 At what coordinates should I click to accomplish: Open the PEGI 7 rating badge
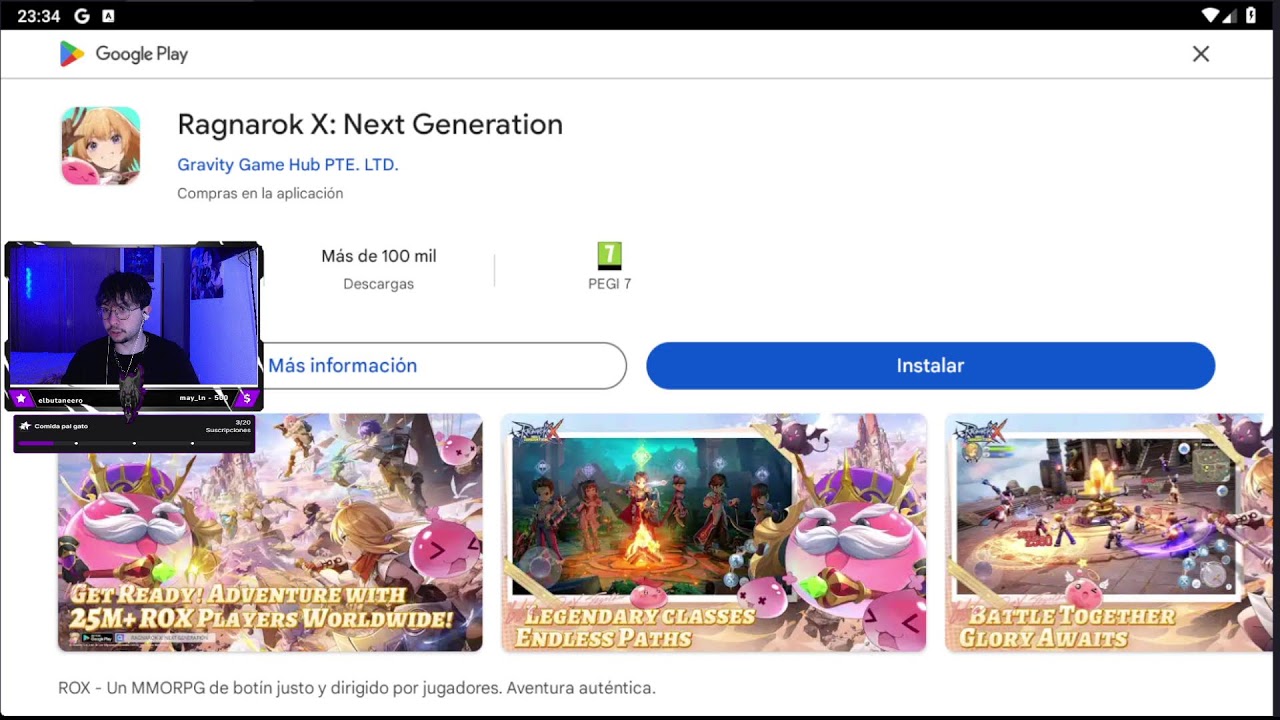609,256
